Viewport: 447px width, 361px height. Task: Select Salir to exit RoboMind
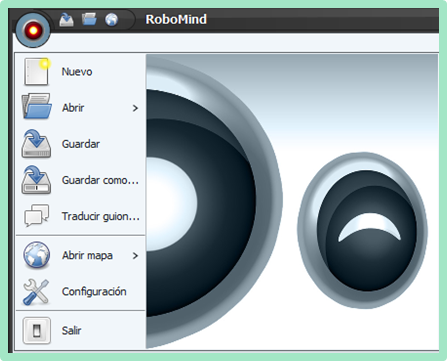point(71,330)
